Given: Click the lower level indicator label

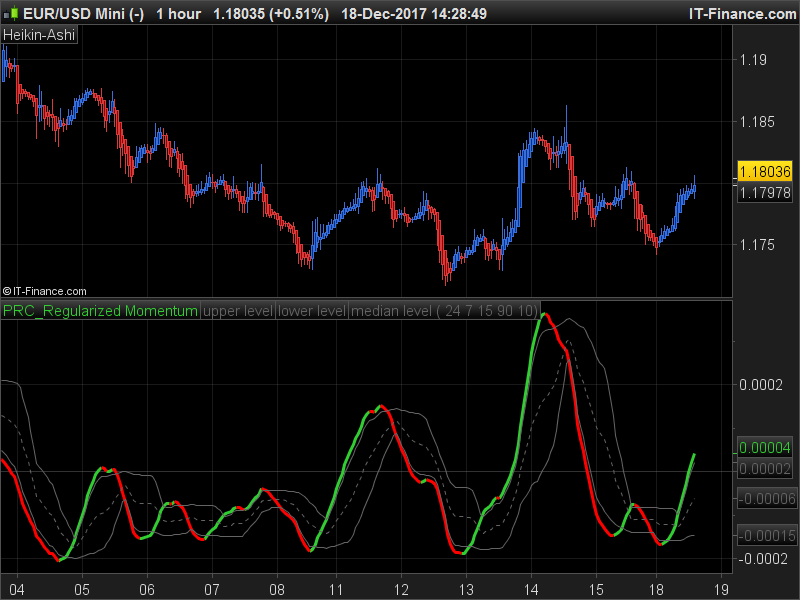Looking at the screenshot, I should [312, 311].
